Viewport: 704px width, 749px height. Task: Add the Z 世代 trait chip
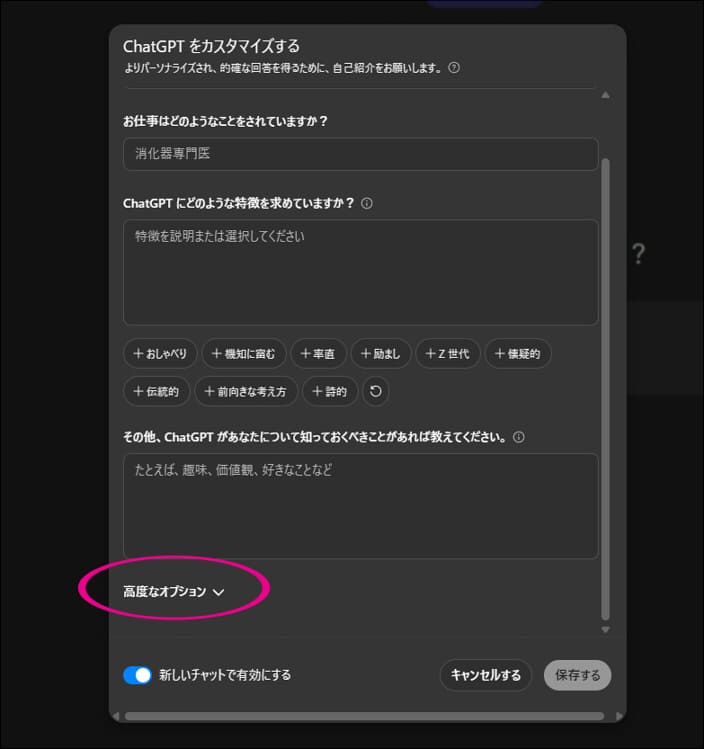tap(448, 354)
